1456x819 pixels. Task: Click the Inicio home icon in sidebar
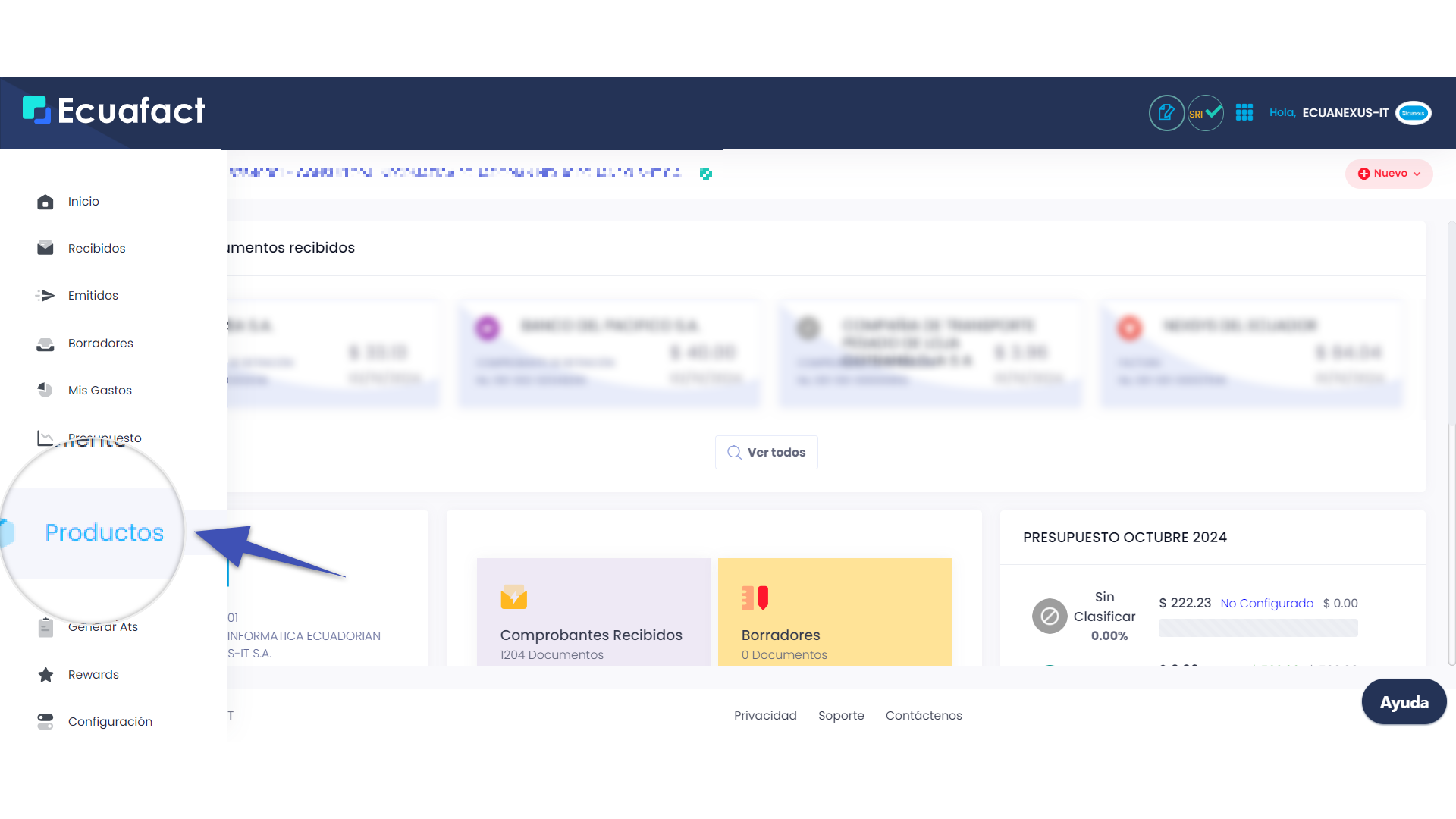click(45, 202)
